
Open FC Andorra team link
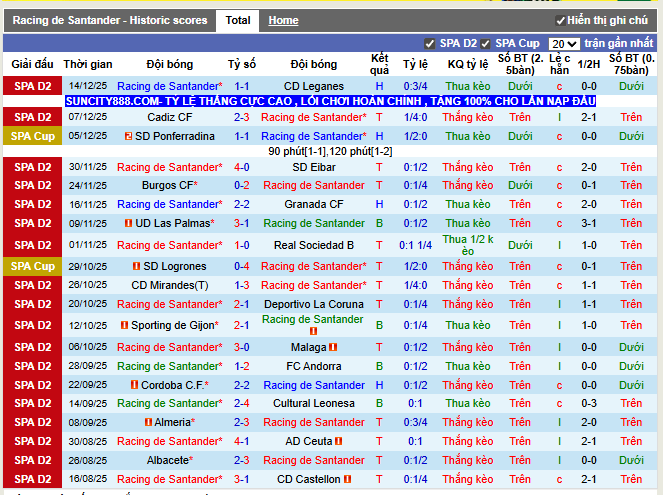pyautogui.click(x=313, y=366)
